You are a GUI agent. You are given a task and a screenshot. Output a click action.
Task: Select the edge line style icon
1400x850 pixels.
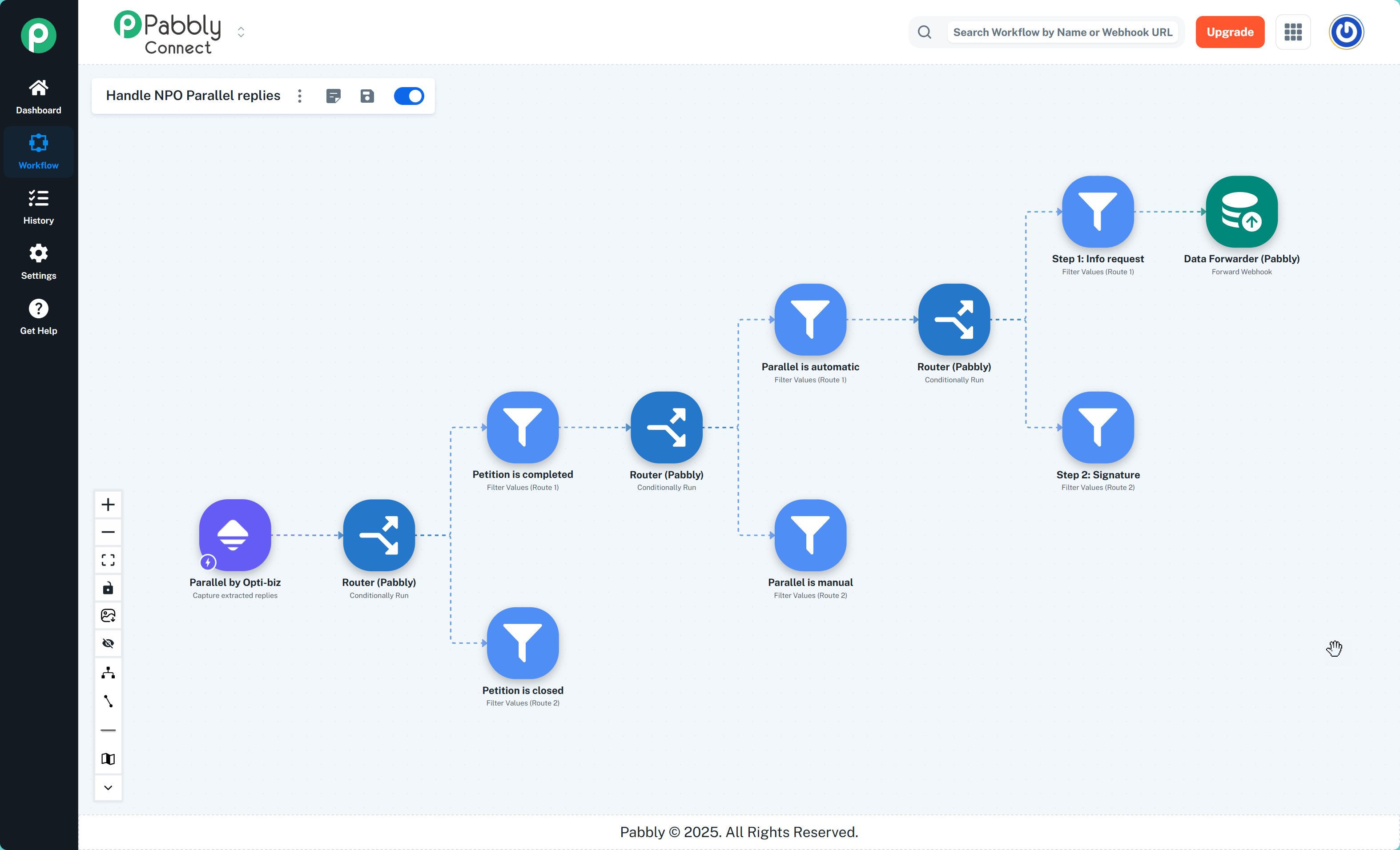(108, 701)
